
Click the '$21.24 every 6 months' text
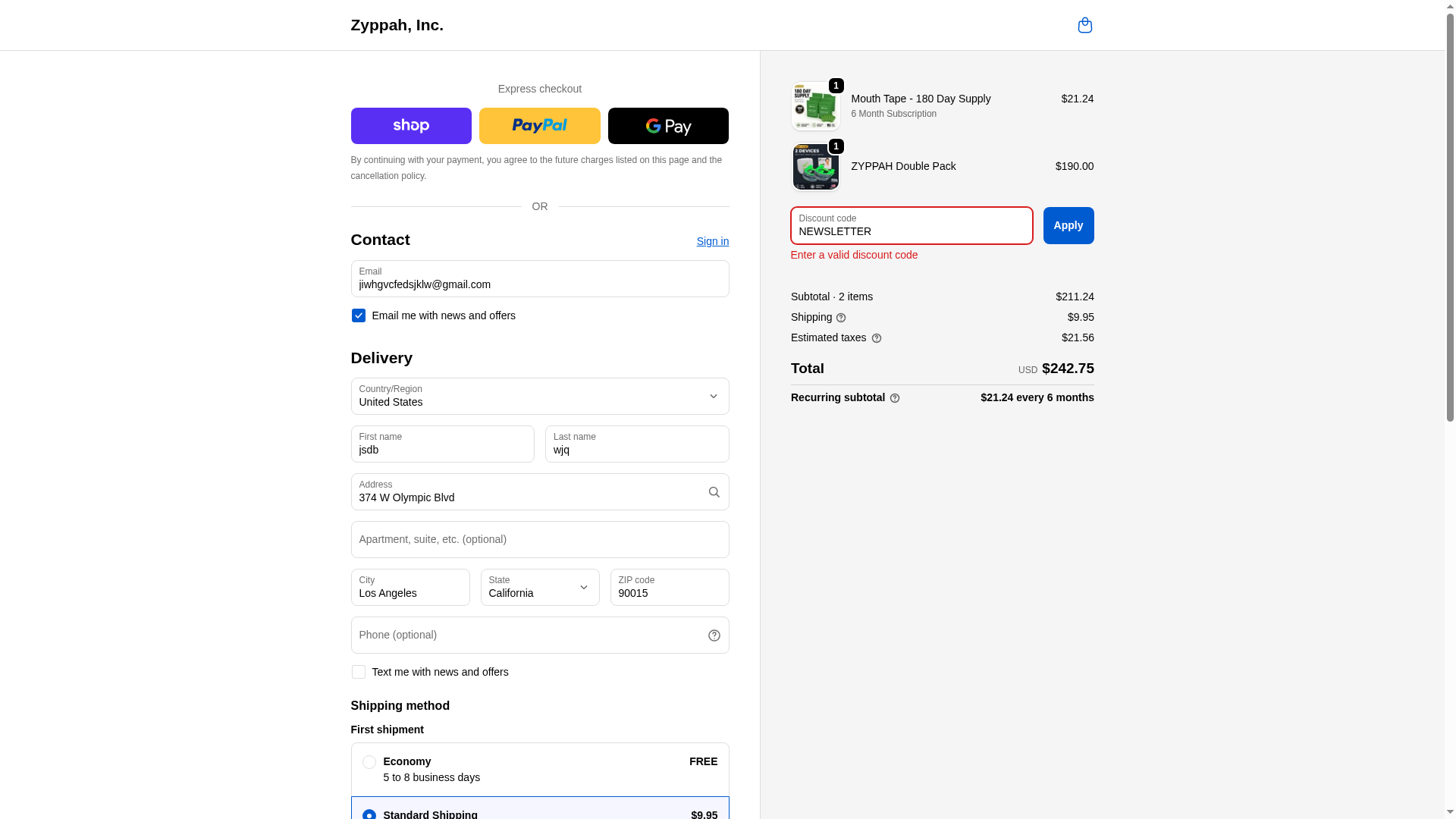point(1037,397)
